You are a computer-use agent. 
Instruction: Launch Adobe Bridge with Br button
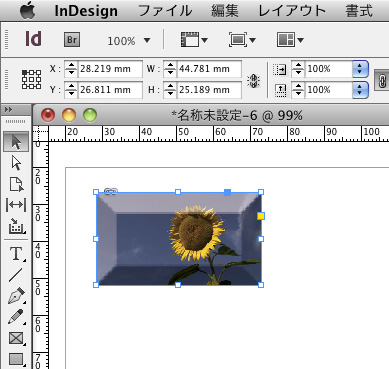[x=72, y=40]
